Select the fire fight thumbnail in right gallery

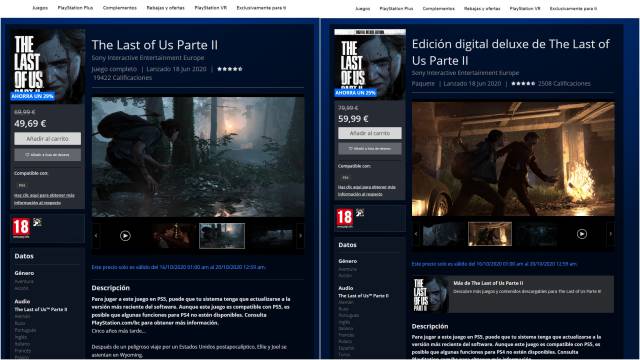(x=490, y=234)
